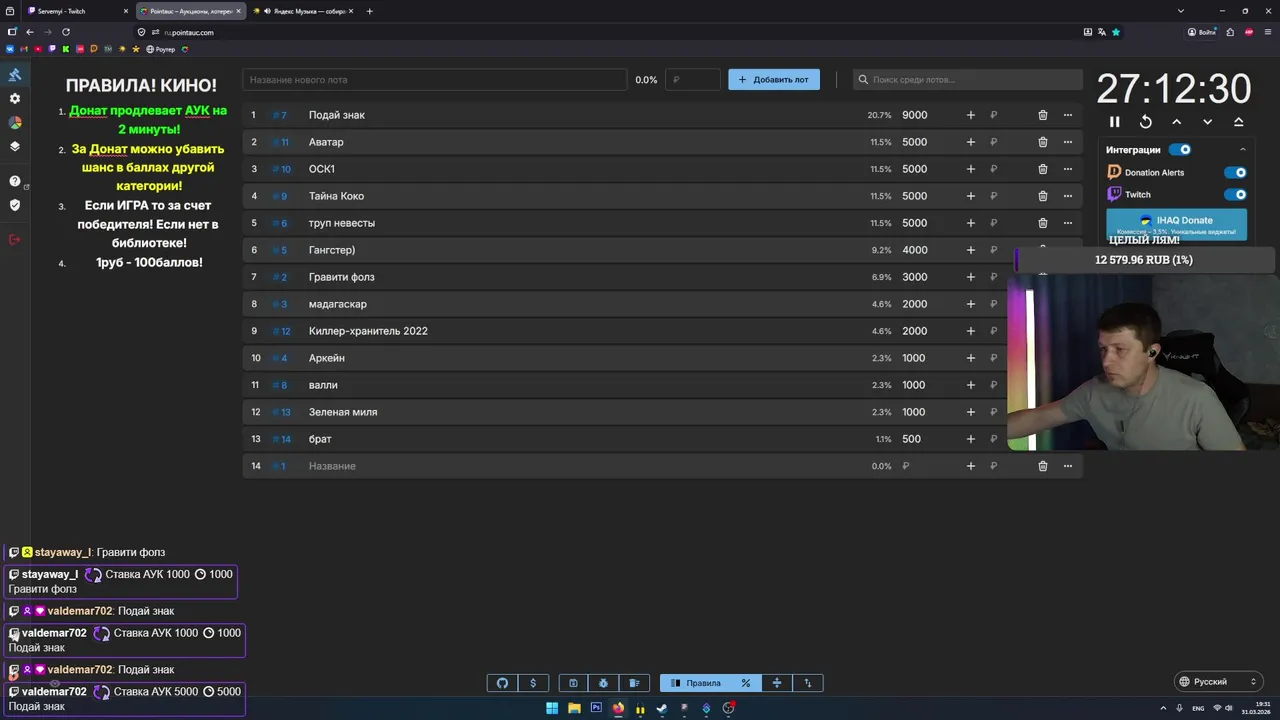Open the shield icon in sidebar
This screenshot has width=1280, height=720.
[x=15, y=205]
